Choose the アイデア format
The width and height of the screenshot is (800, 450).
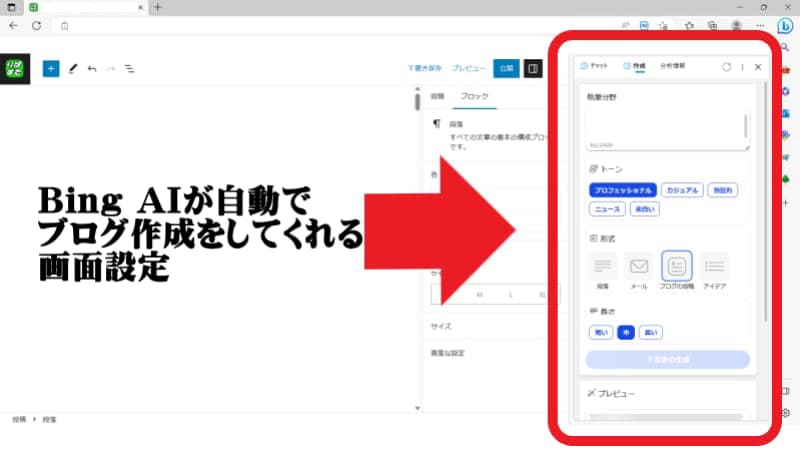pos(714,271)
